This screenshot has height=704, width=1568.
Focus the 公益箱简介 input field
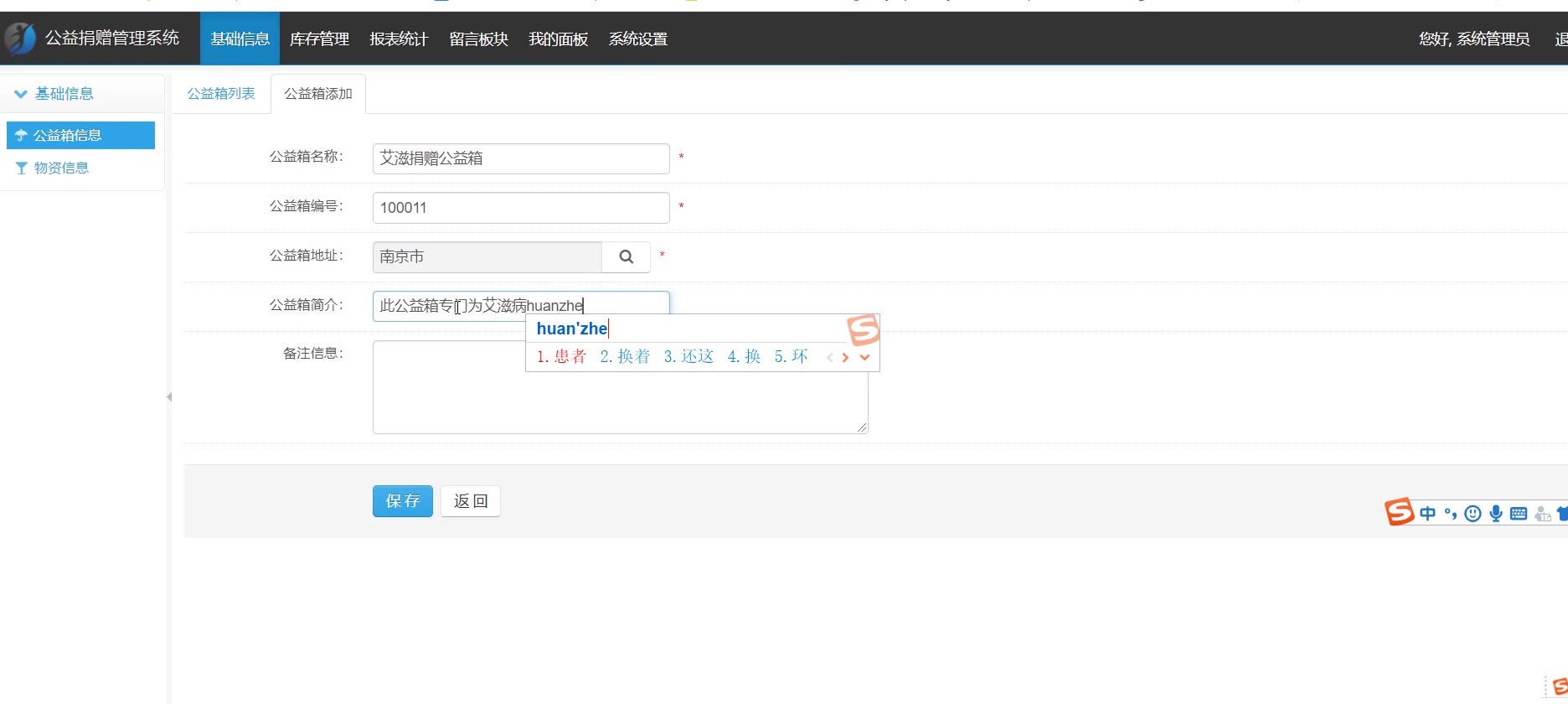(x=521, y=306)
